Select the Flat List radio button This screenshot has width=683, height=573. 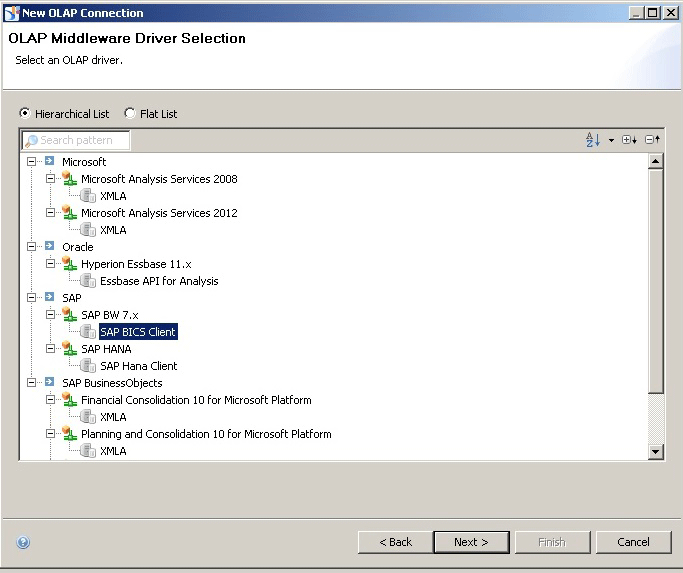[129, 113]
